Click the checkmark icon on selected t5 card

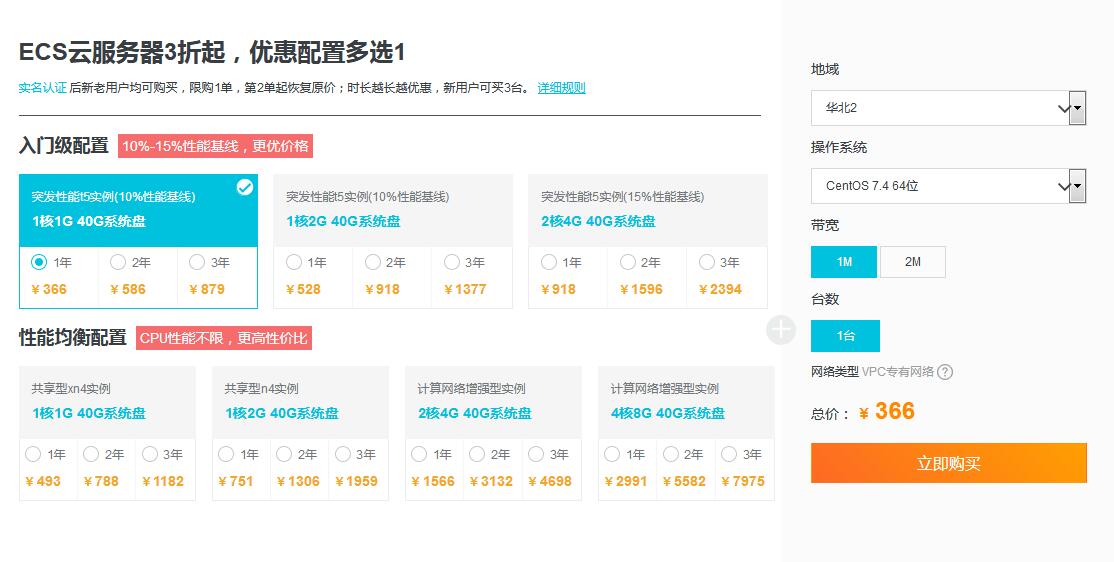(x=244, y=188)
